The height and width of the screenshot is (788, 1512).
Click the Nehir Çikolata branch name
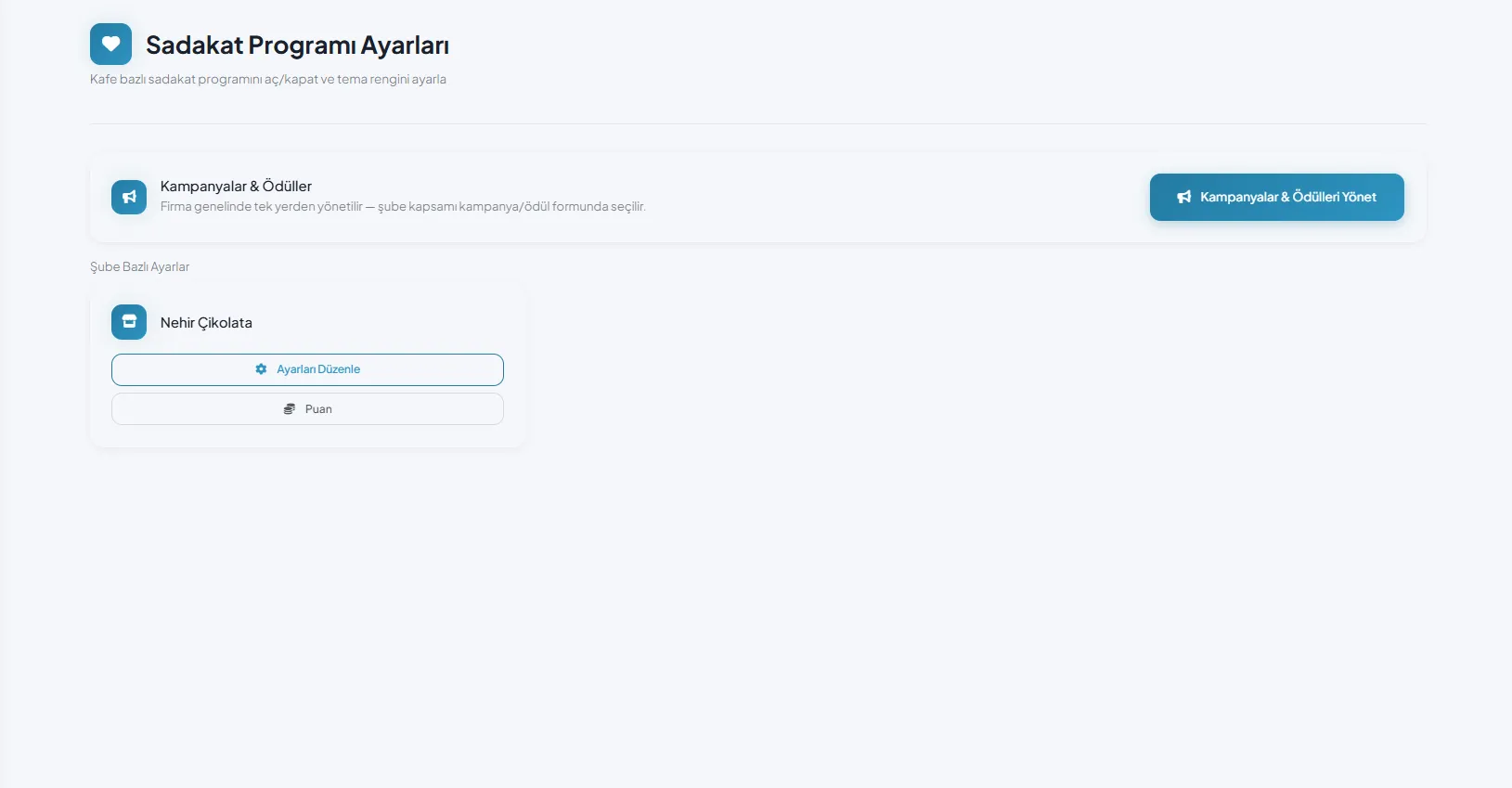[206, 323]
